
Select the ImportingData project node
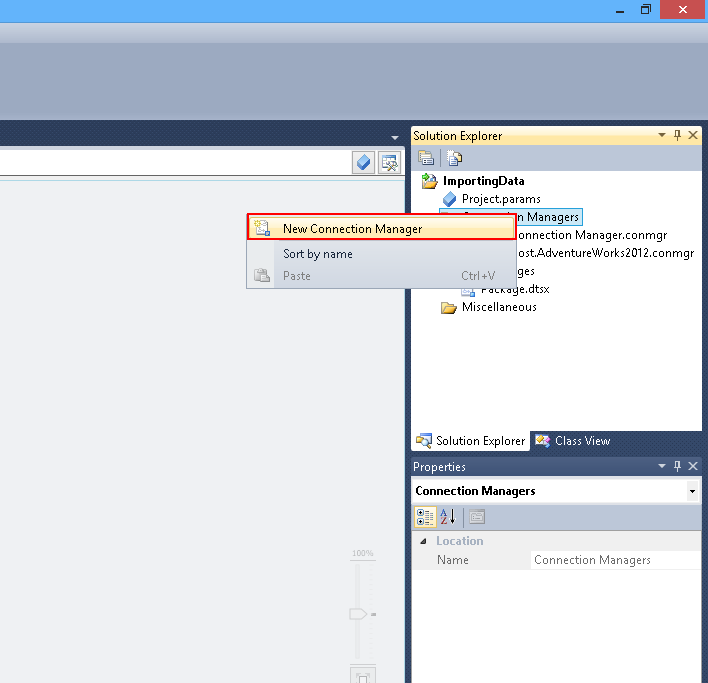(x=483, y=181)
